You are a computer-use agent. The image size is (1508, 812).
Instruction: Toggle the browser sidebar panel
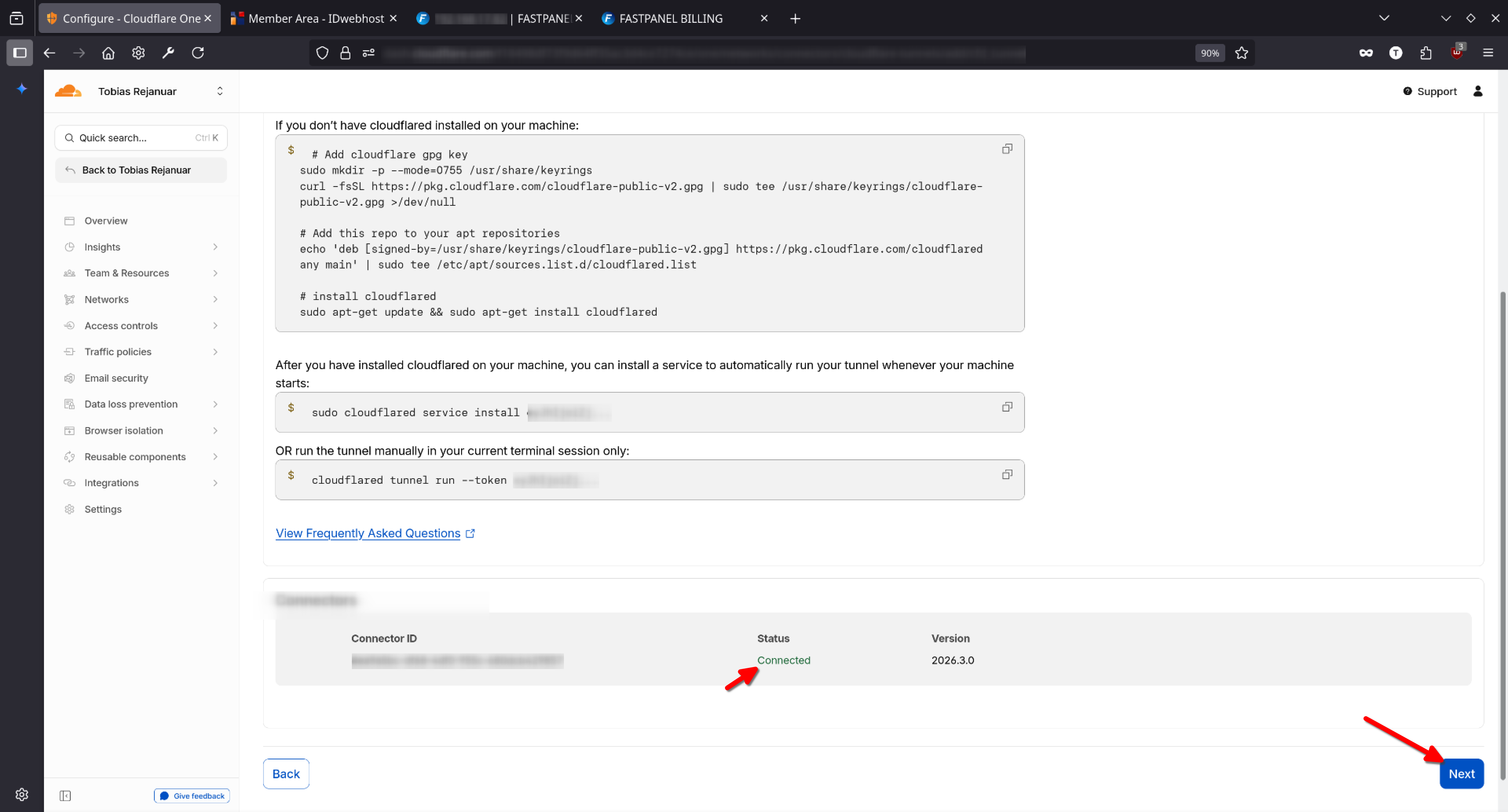tap(19, 53)
